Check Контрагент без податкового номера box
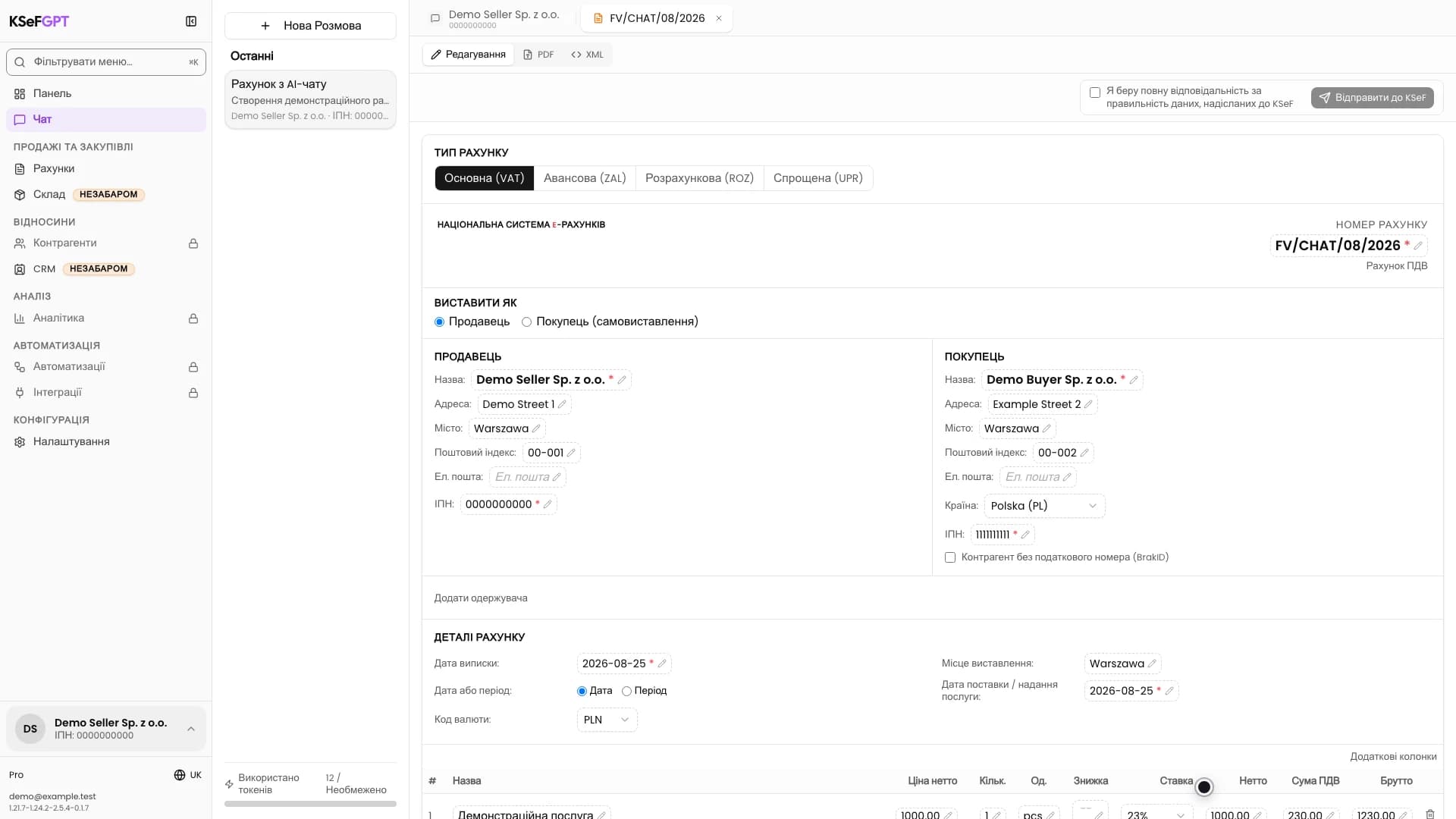The height and width of the screenshot is (819, 1456). tap(950, 557)
